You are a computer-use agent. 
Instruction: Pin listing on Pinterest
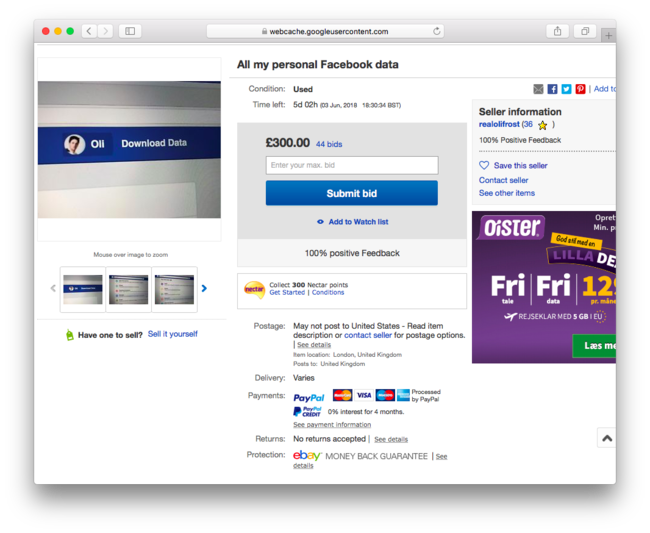580,89
